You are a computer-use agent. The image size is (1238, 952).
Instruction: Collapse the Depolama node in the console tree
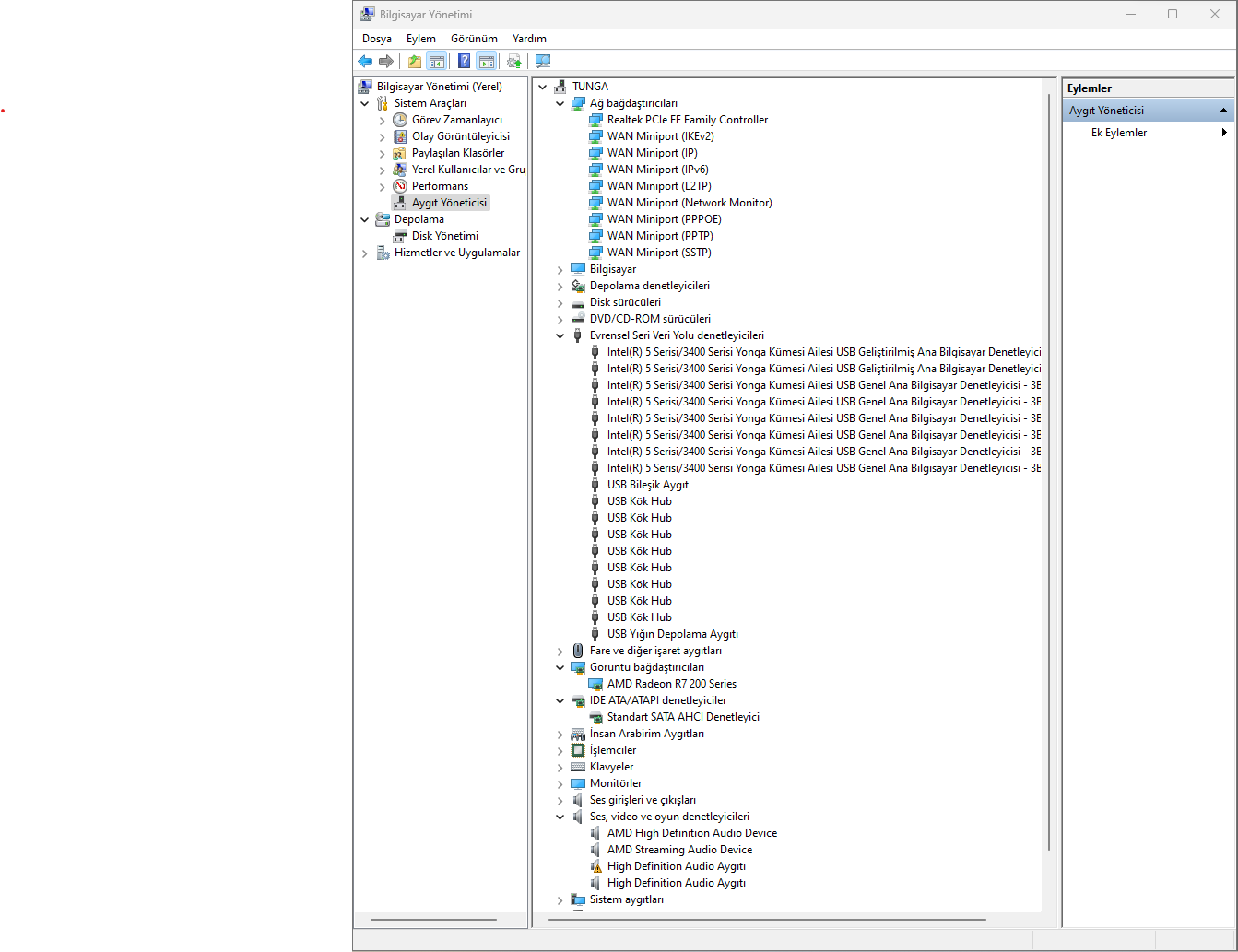365,219
